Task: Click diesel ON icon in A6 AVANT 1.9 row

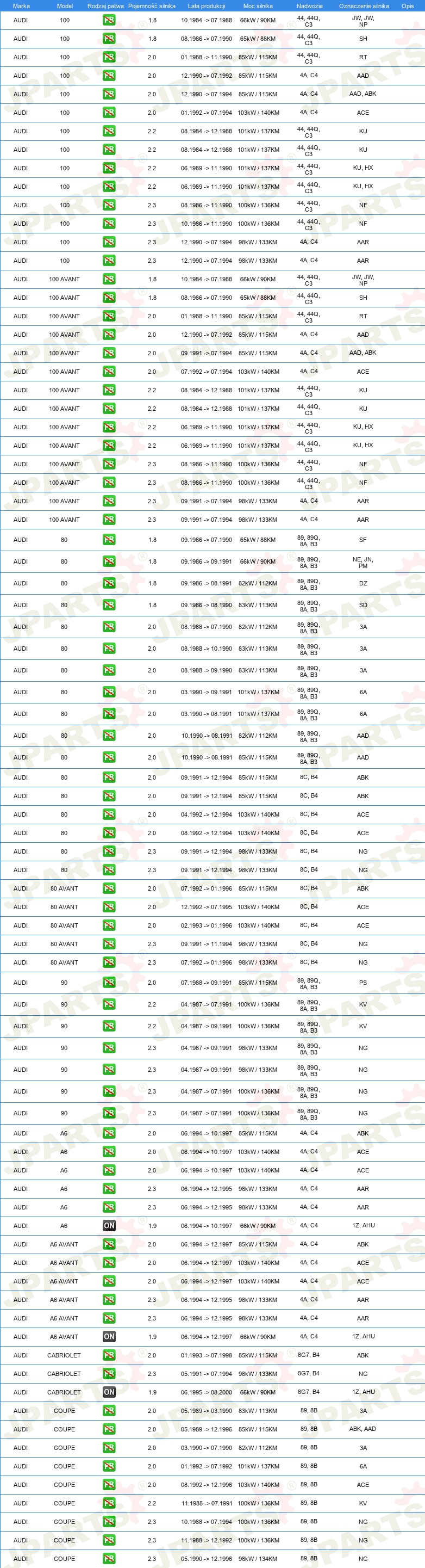Action: click(x=109, y=1337)
